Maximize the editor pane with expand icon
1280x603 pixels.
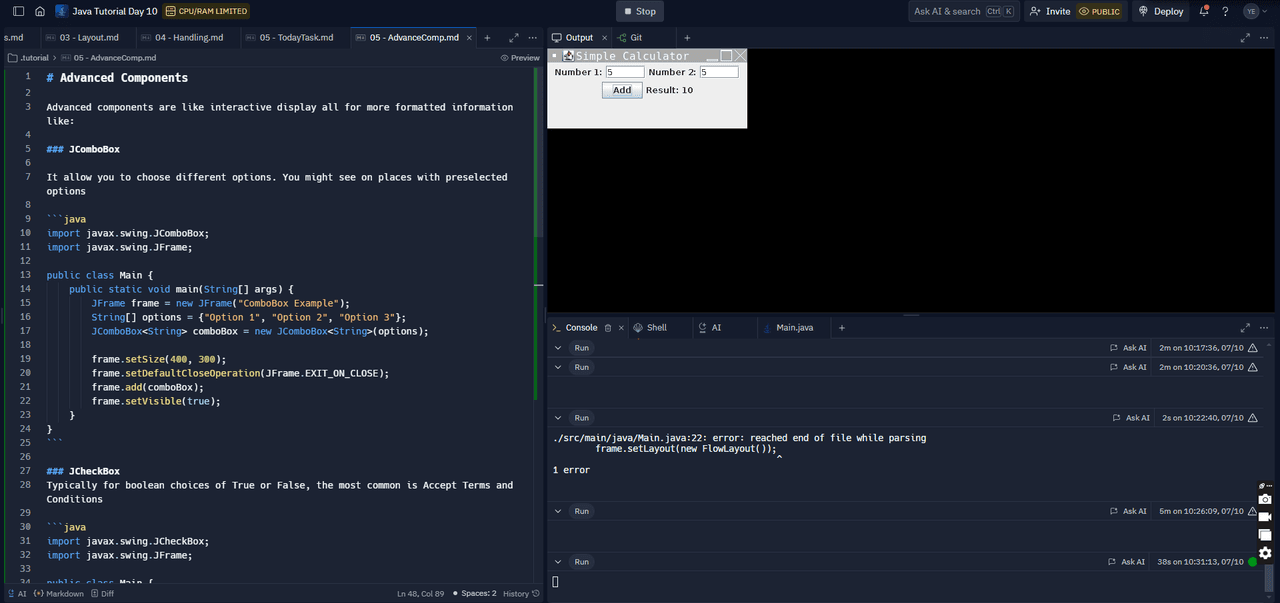click(514, 37)
